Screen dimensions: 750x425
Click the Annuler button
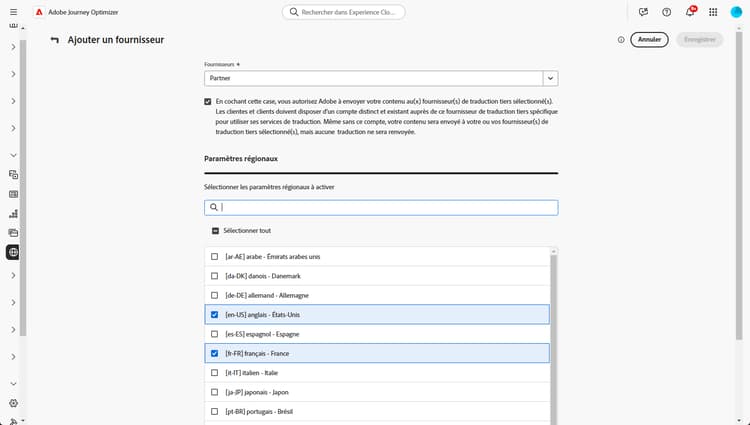coord(650,40)
